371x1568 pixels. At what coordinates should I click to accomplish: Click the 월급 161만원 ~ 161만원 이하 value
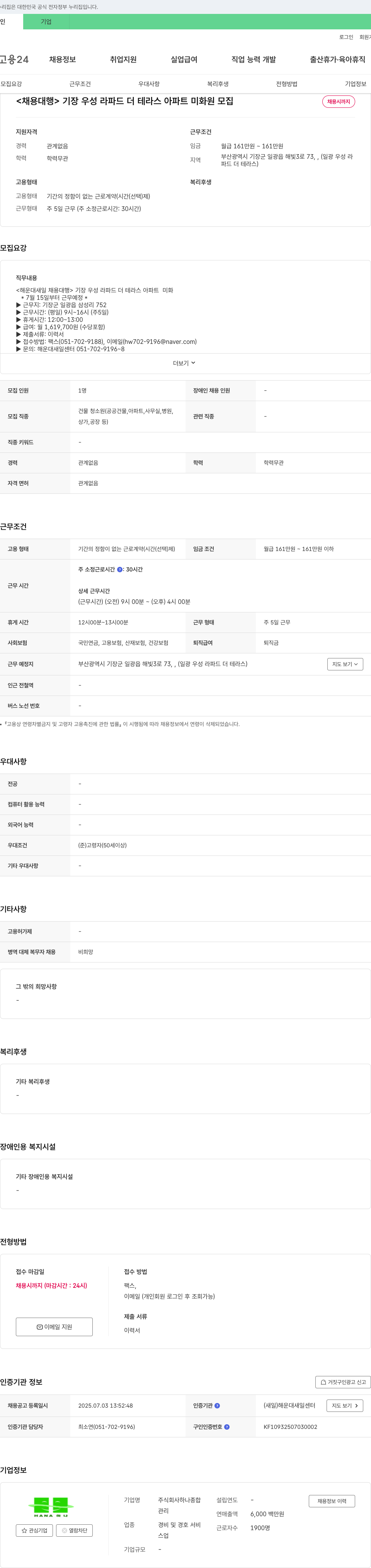(298, 549)
